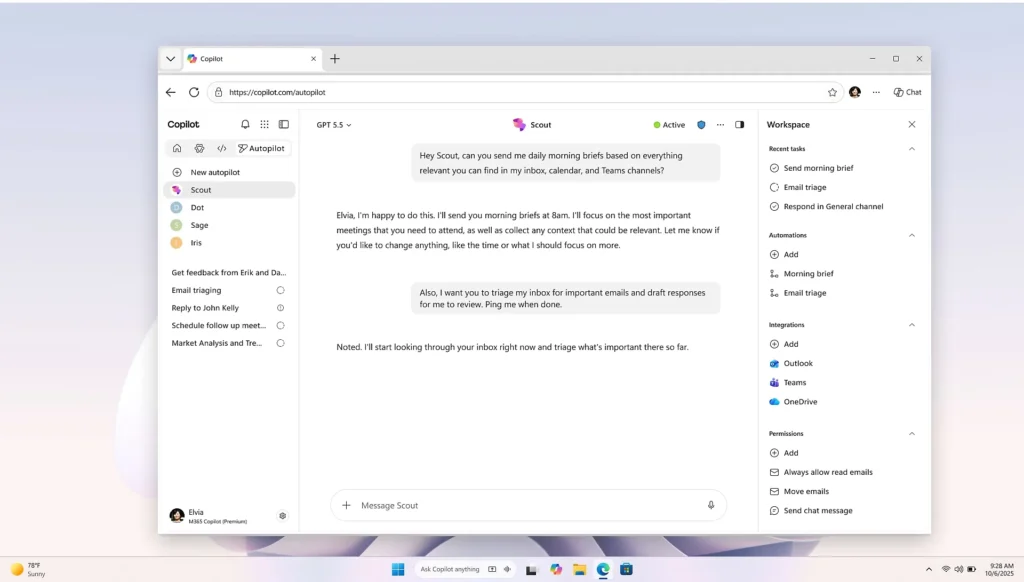Go to the Copilot home icon
The width and height of the screenshot is (1024, 582).
[177, 148]
